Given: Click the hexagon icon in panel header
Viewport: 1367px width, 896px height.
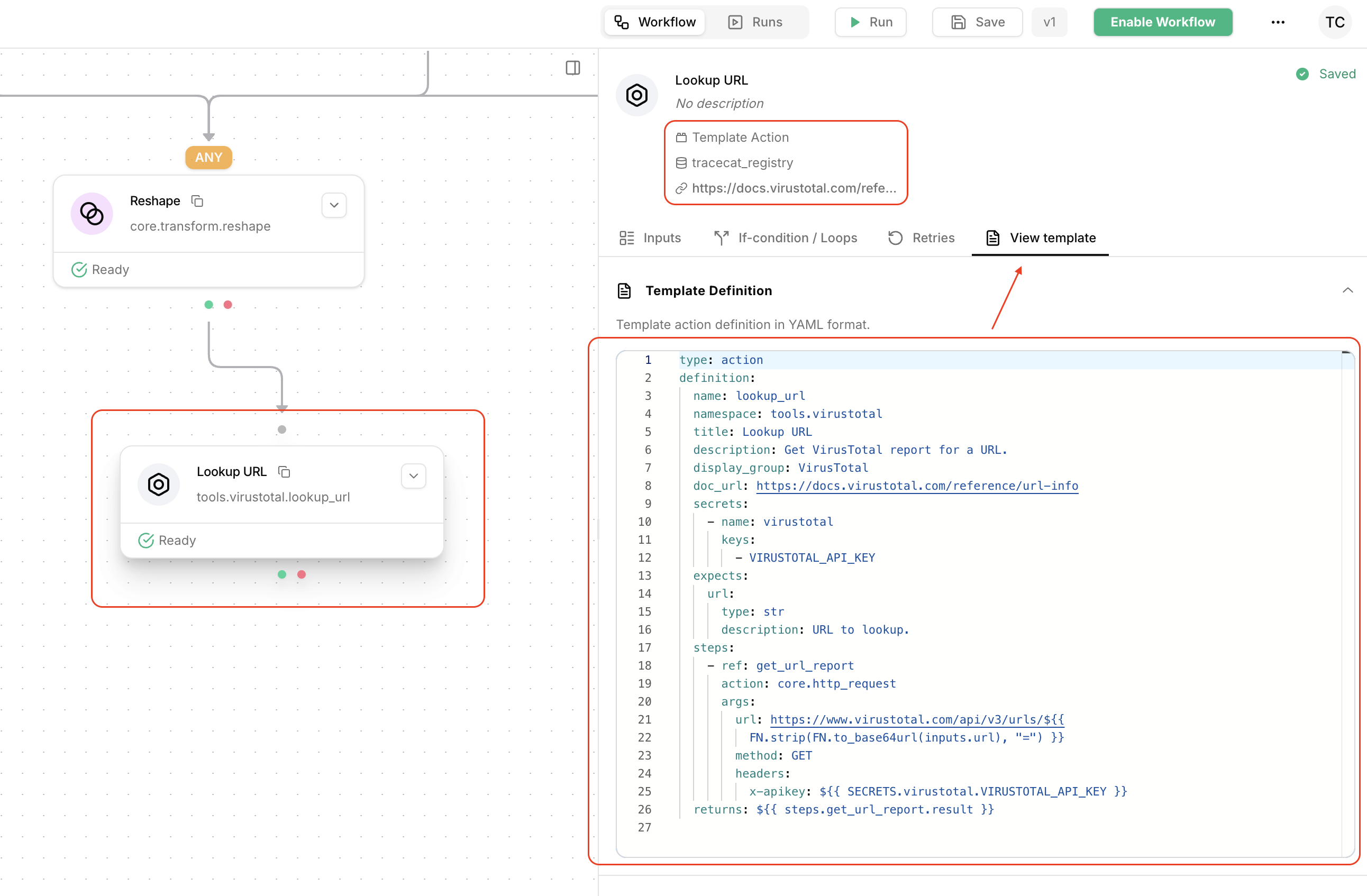Looking at the screenshot, I should tap(636, 95).
